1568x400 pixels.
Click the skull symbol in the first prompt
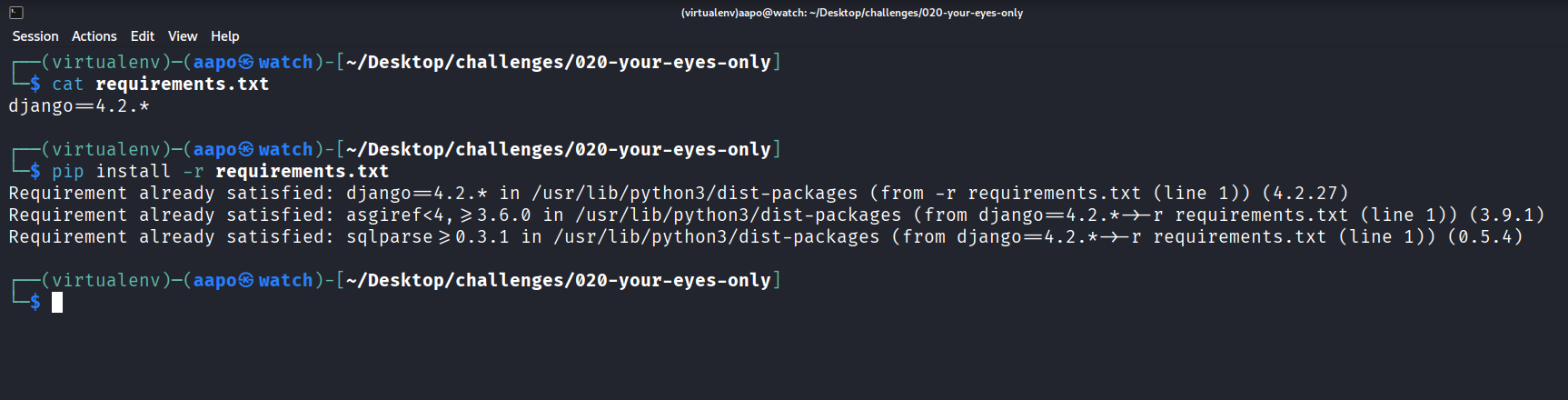pyautogui.click(x=246, y=62)
